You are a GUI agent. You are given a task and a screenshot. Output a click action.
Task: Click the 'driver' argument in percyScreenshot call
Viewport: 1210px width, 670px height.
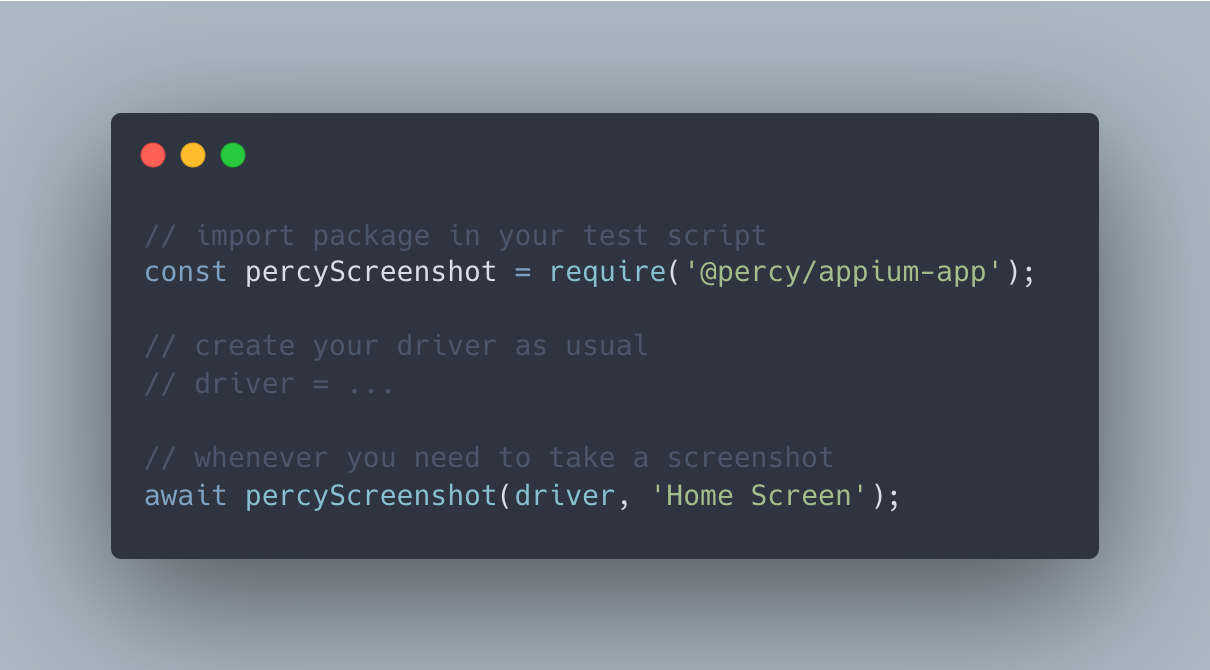[565, 496]
